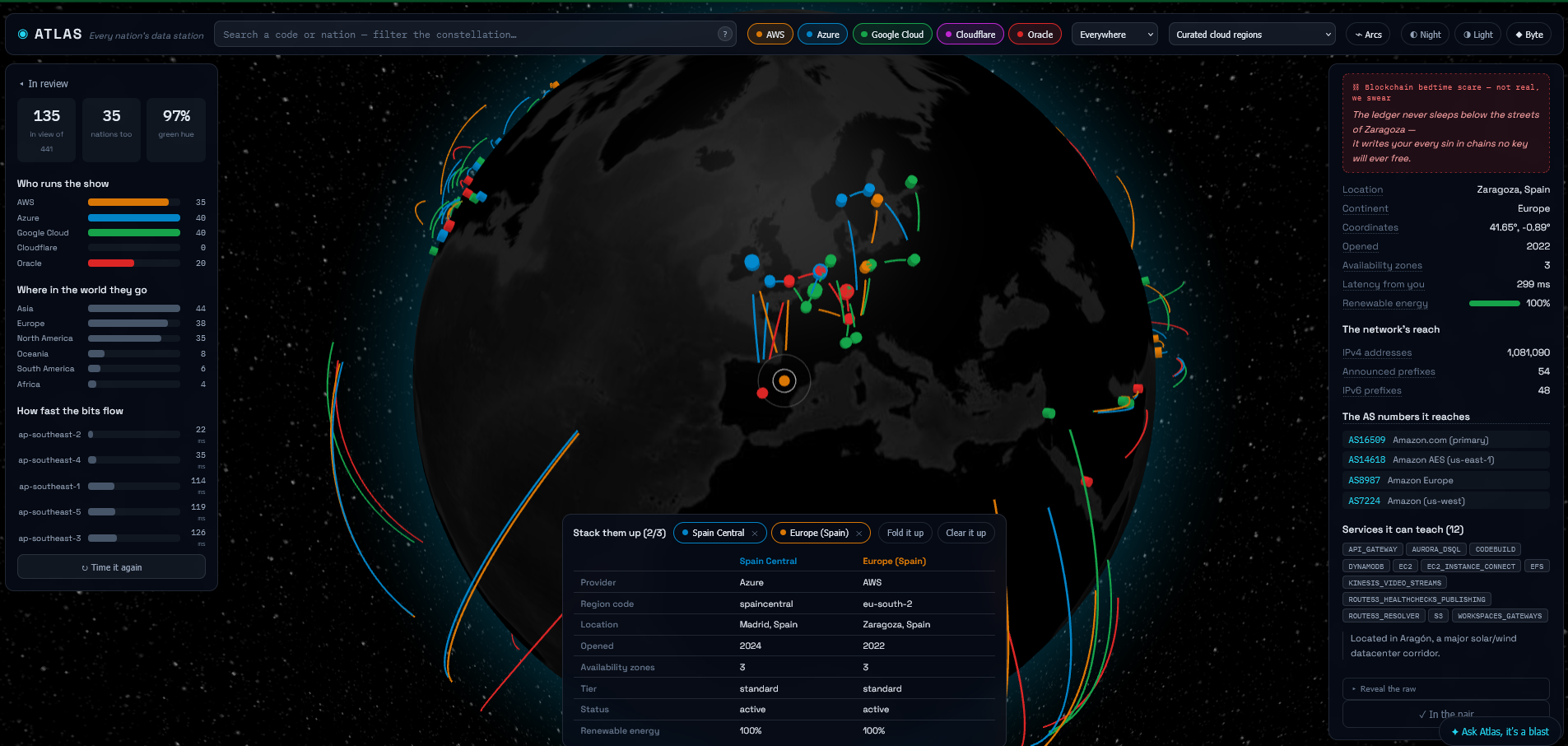Viewport: 1568px width, 746px height.
Task: Open the Everywhere continent dropdown
Action: [1114, 35]
